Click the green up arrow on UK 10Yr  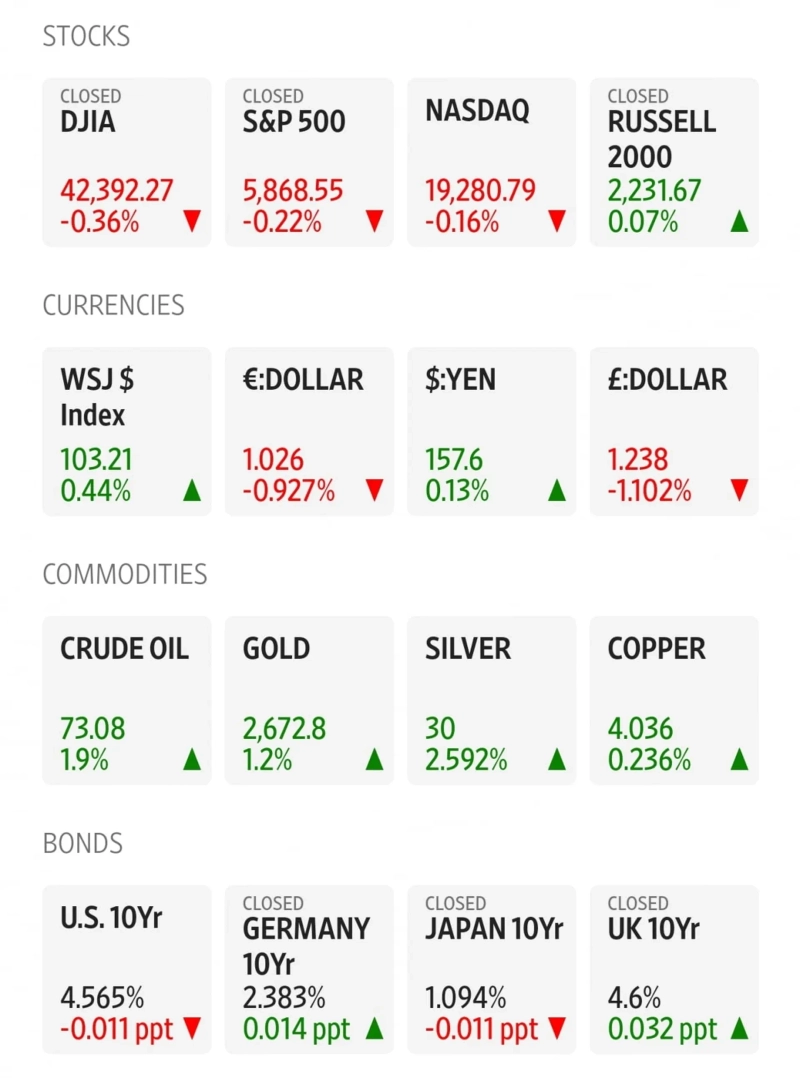(x=739, y=1028)
